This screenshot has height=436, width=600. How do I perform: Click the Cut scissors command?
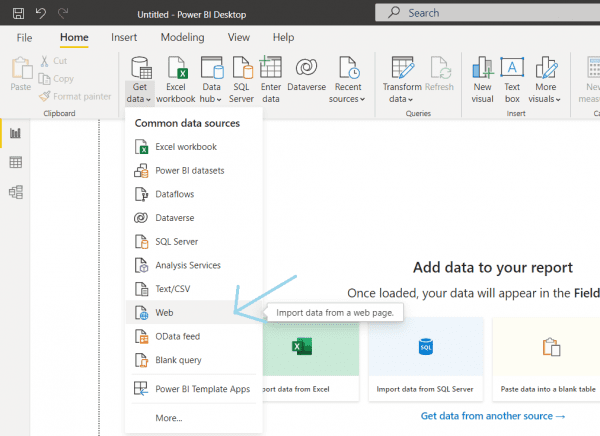tap(53, 61)
